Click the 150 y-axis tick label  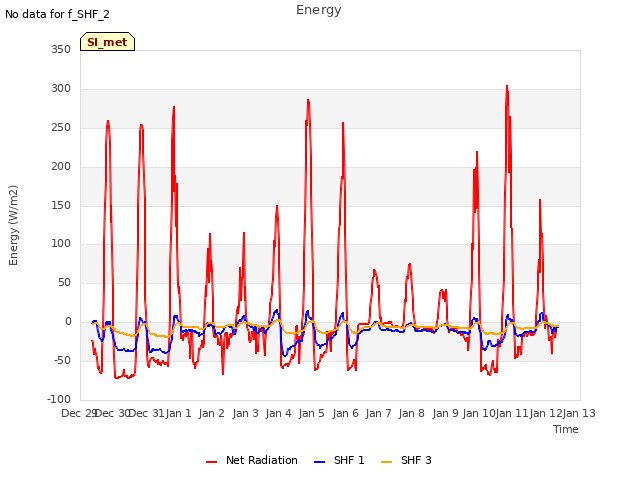[61, 205]
